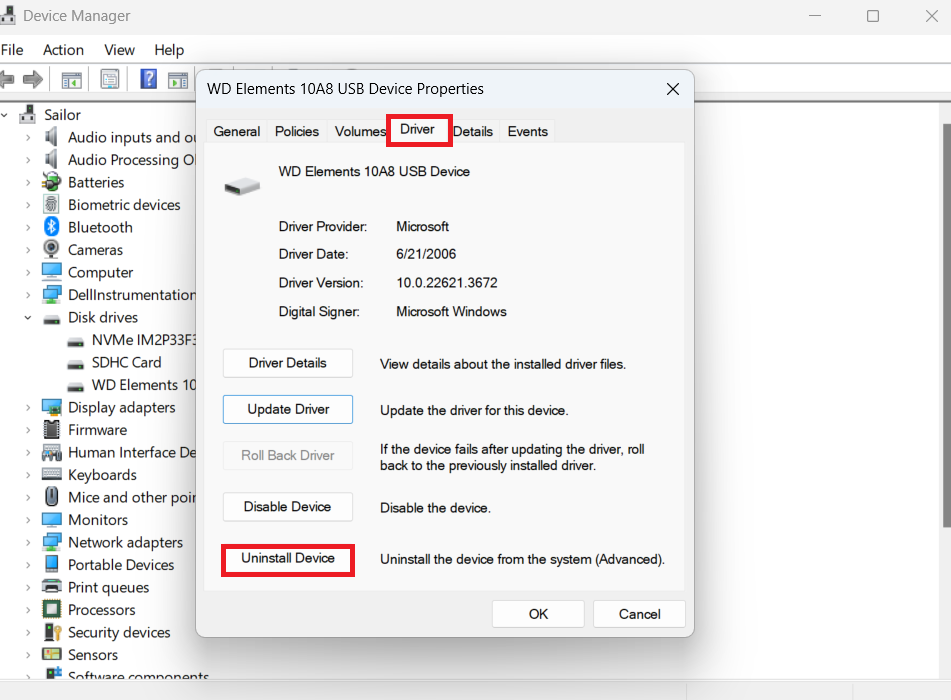
Task: Click the Bluetooth category icon
Action: click(52, 227)
